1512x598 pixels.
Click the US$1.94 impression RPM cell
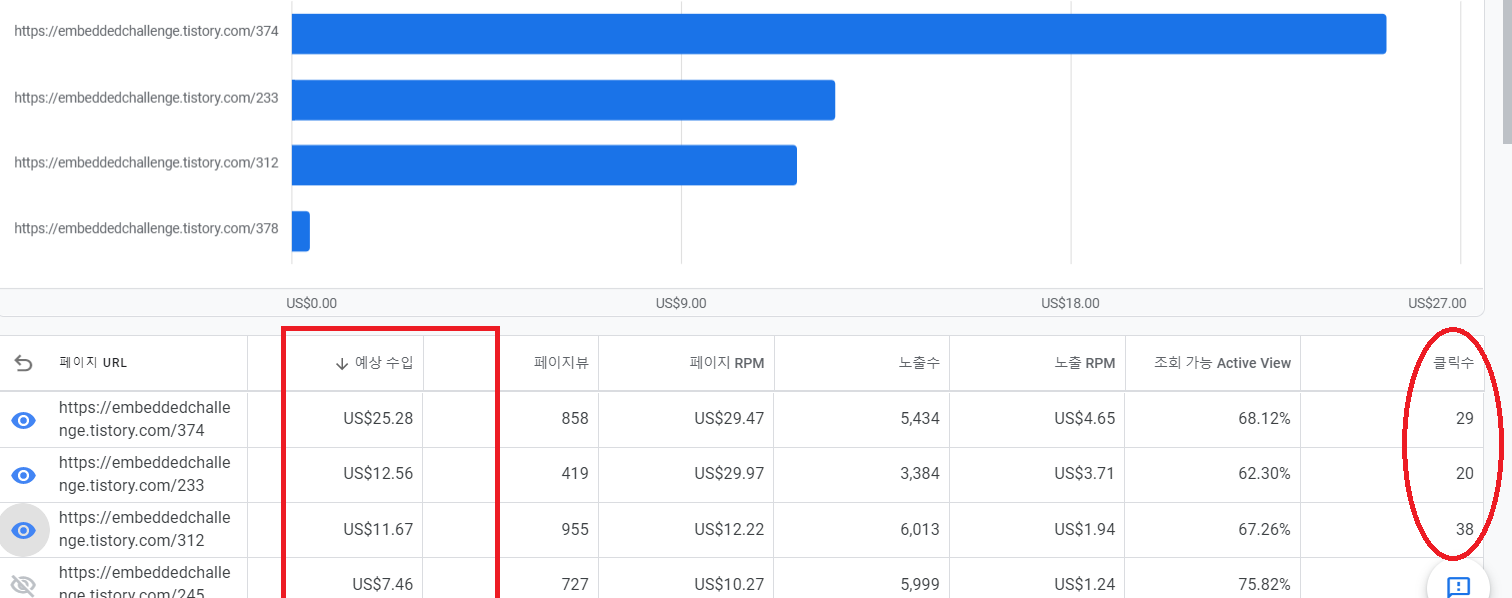(1084, 530)
